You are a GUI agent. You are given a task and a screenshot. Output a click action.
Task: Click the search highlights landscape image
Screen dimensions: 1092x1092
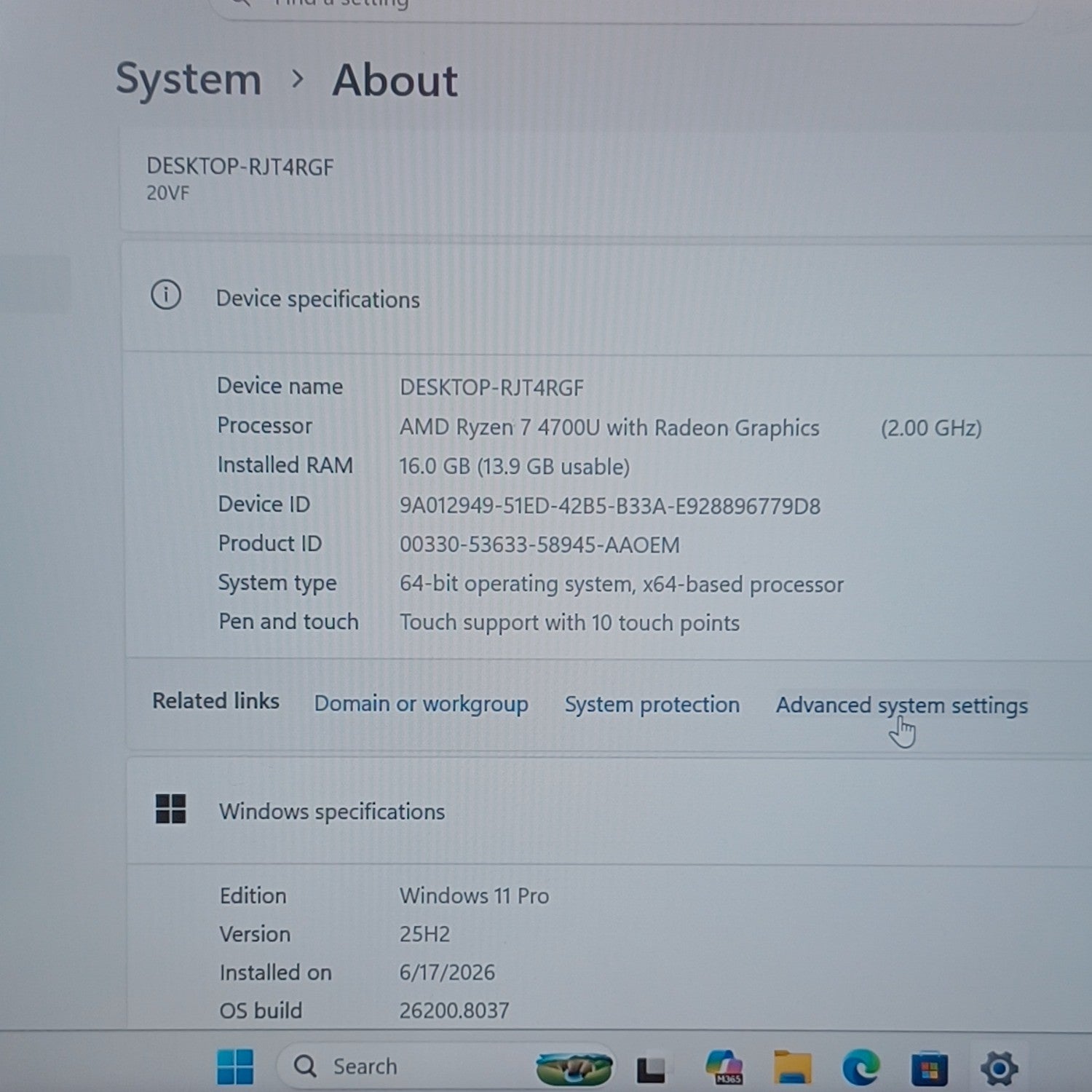point(574,1068)
